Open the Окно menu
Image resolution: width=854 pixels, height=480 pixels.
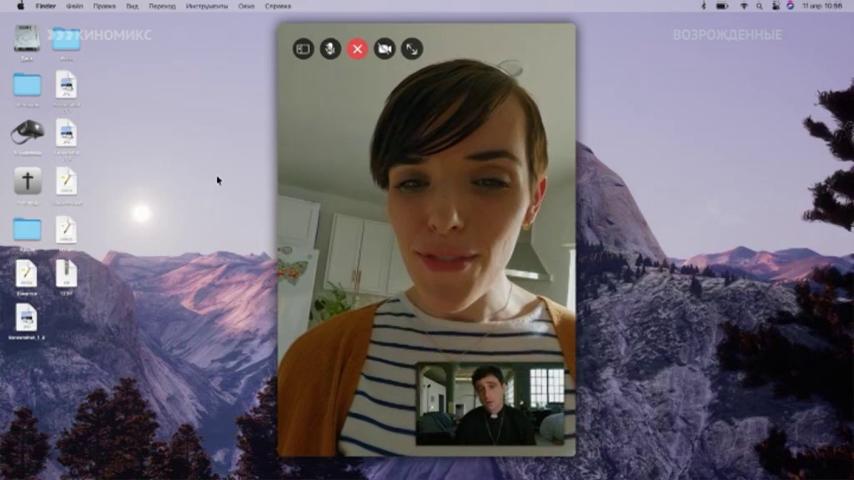pos(246,6)
